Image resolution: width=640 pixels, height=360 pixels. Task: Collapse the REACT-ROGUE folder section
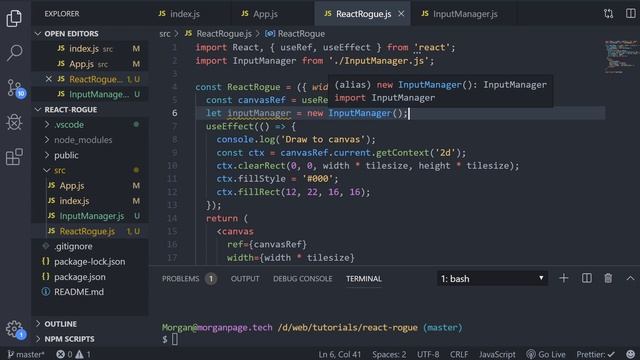click(90, 109)
